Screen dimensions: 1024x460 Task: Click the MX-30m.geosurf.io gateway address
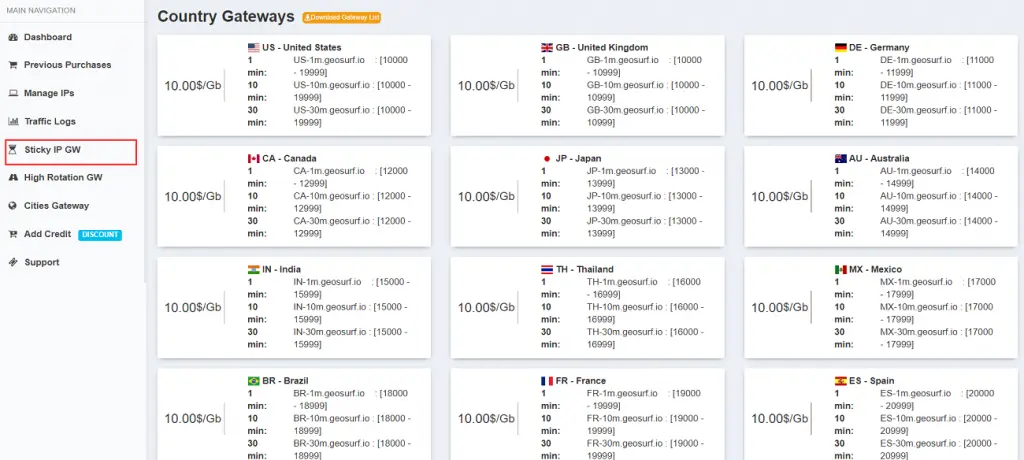click(919, 332)
